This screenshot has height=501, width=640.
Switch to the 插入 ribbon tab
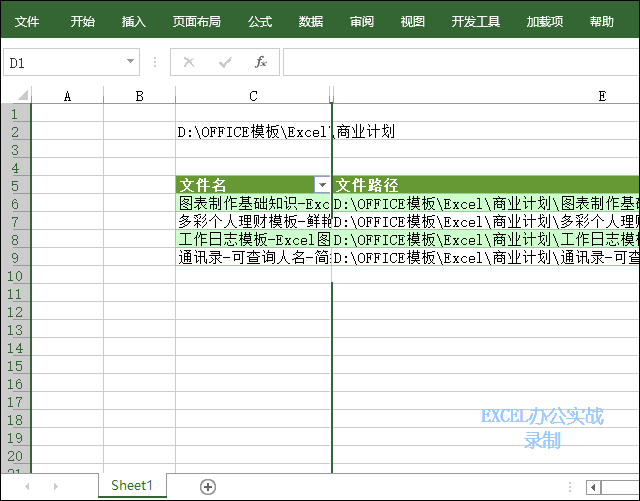tap(134, 22)
